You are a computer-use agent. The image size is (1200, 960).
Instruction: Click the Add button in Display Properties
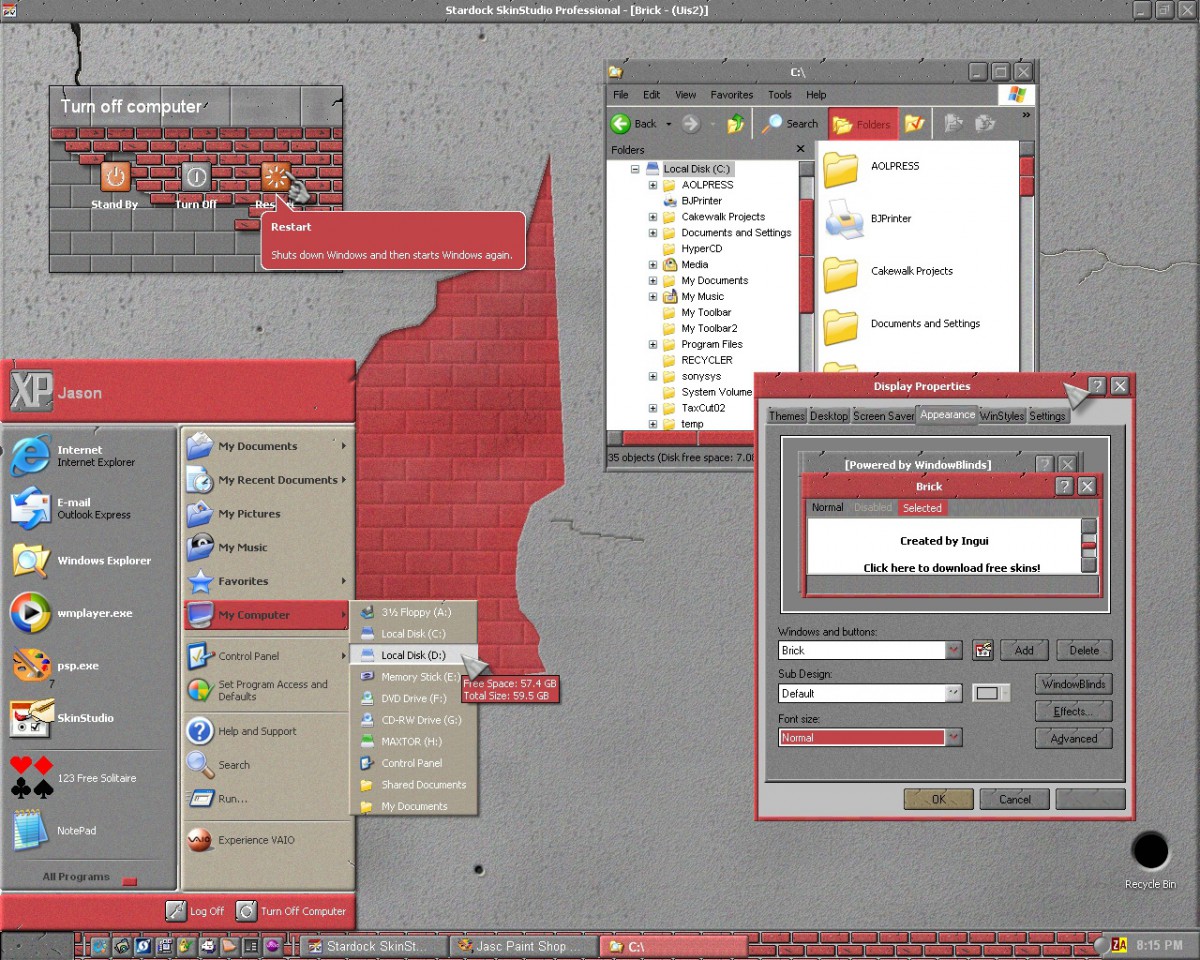point(1024,650)
